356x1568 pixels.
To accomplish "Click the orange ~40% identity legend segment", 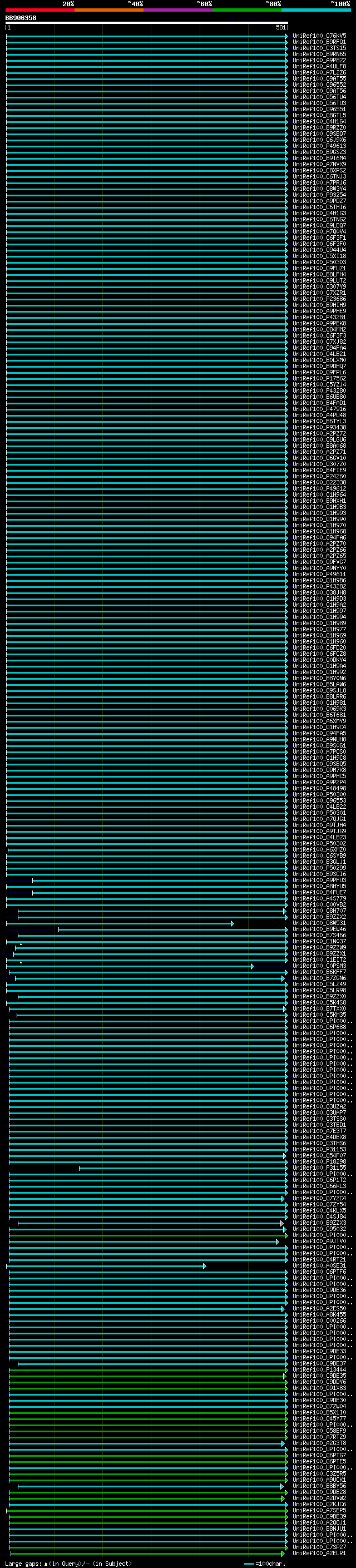I will tap(109, 10).
